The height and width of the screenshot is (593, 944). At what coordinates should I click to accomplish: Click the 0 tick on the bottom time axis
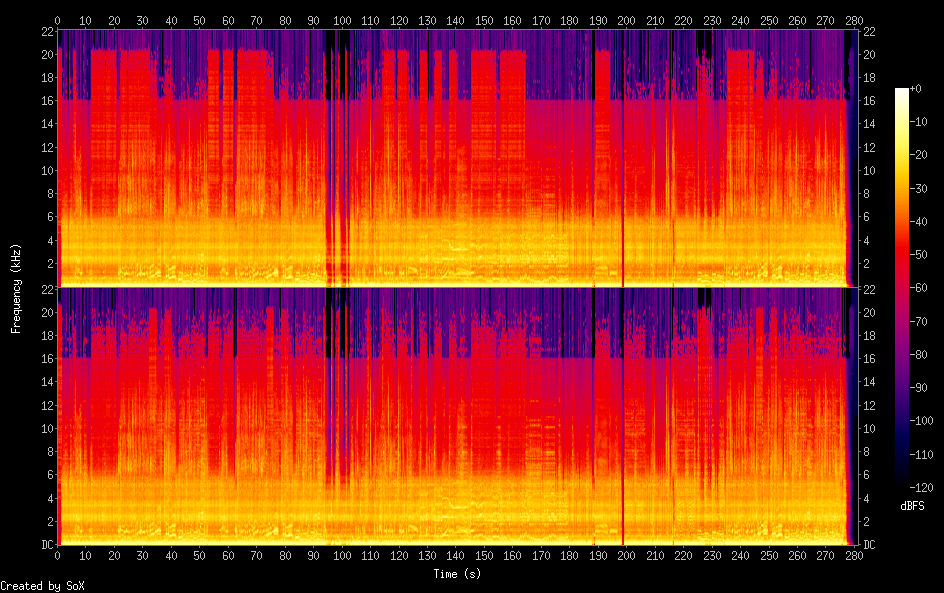point(58,555)
